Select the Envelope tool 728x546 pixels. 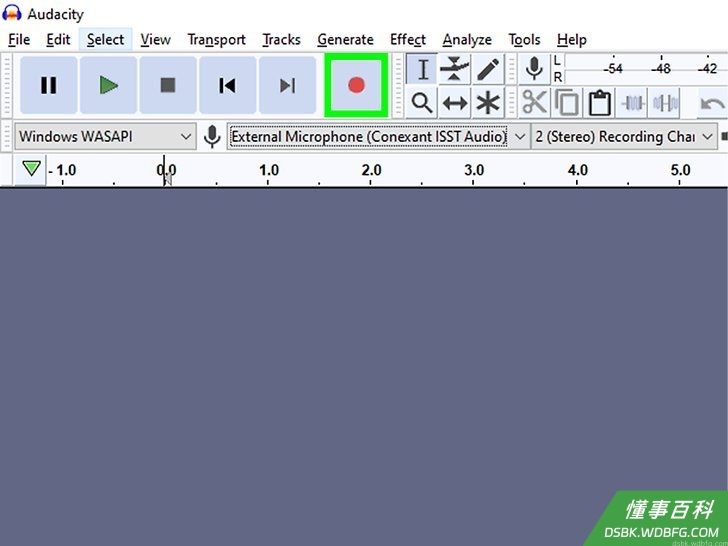455,70
